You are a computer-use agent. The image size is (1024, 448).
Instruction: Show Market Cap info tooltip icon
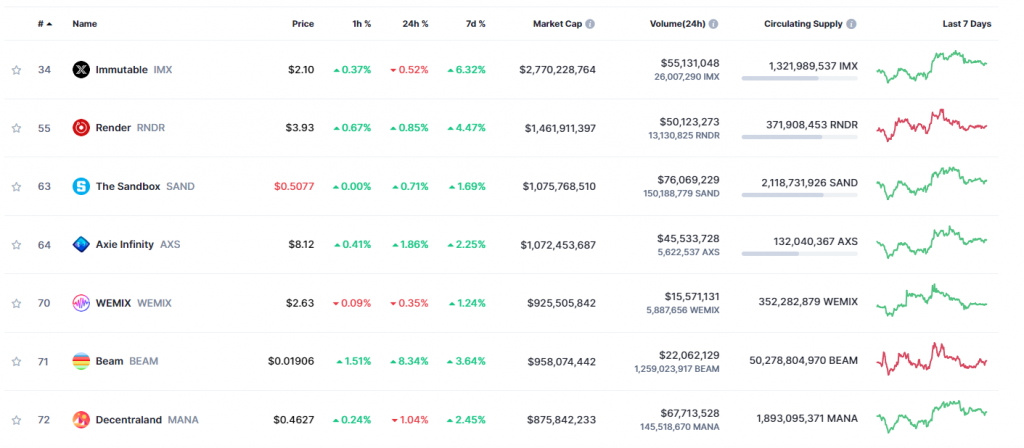[x=590, y=24]
